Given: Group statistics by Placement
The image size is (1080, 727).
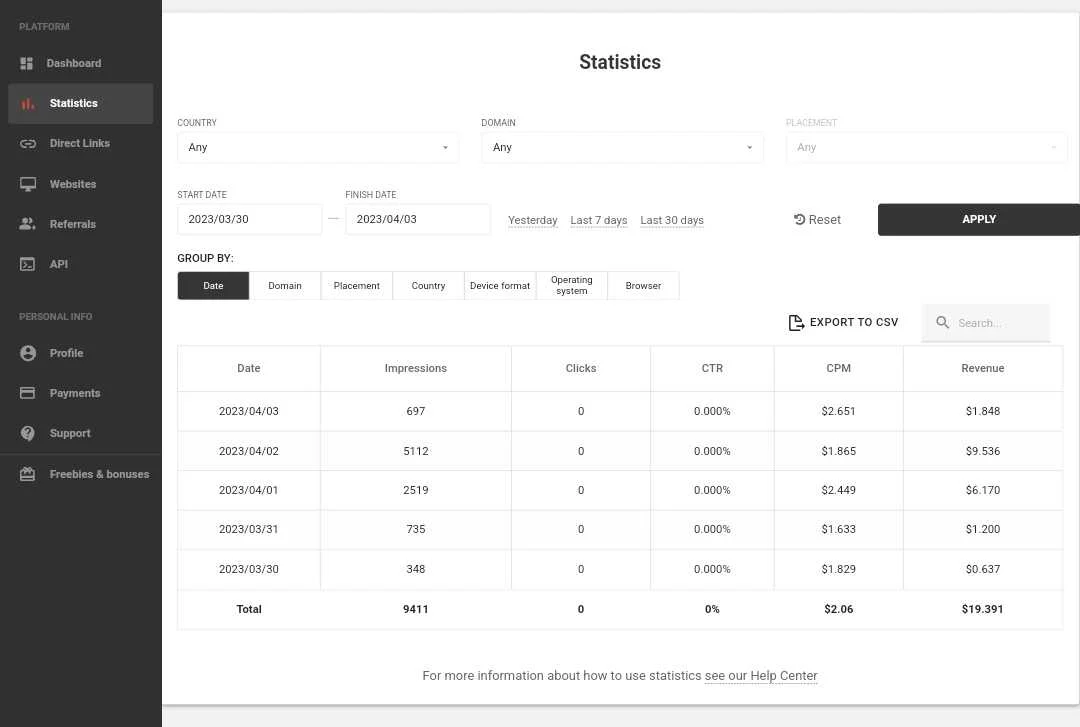Looking at the screenshot, I should click(x=356, y=285).
